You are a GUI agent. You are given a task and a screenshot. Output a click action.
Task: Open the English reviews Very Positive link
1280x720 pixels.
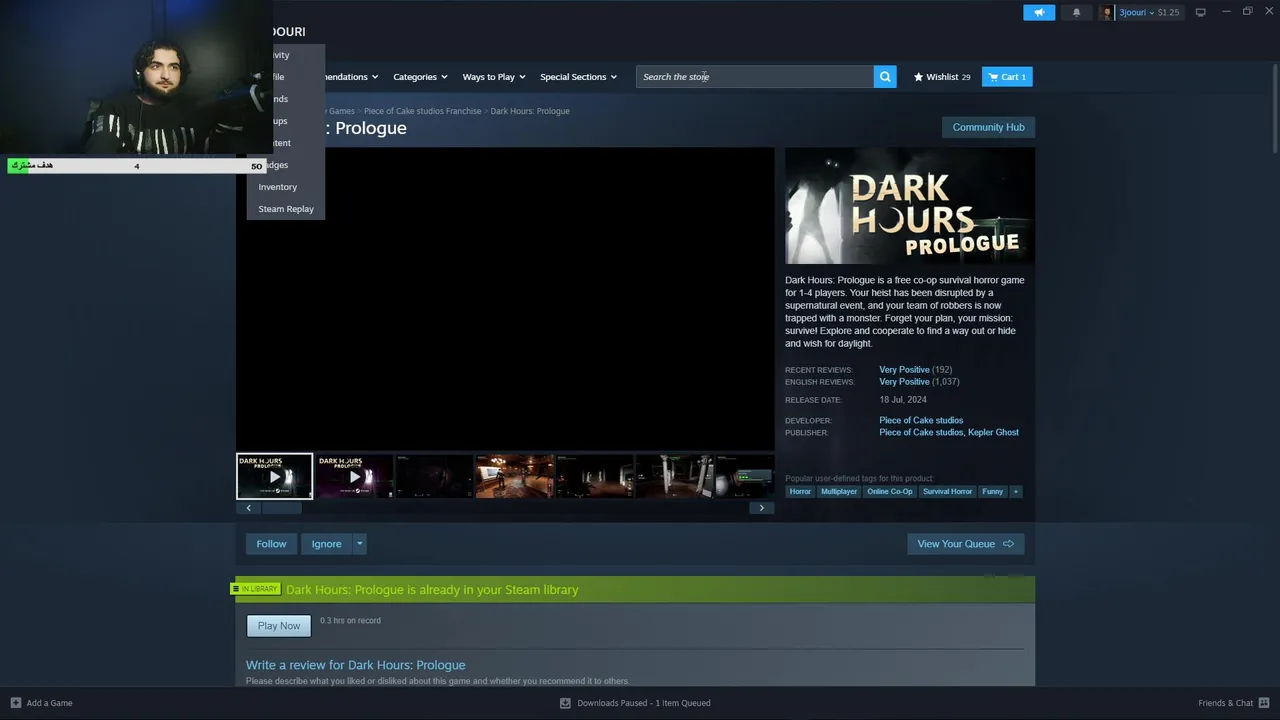(904, 382)
